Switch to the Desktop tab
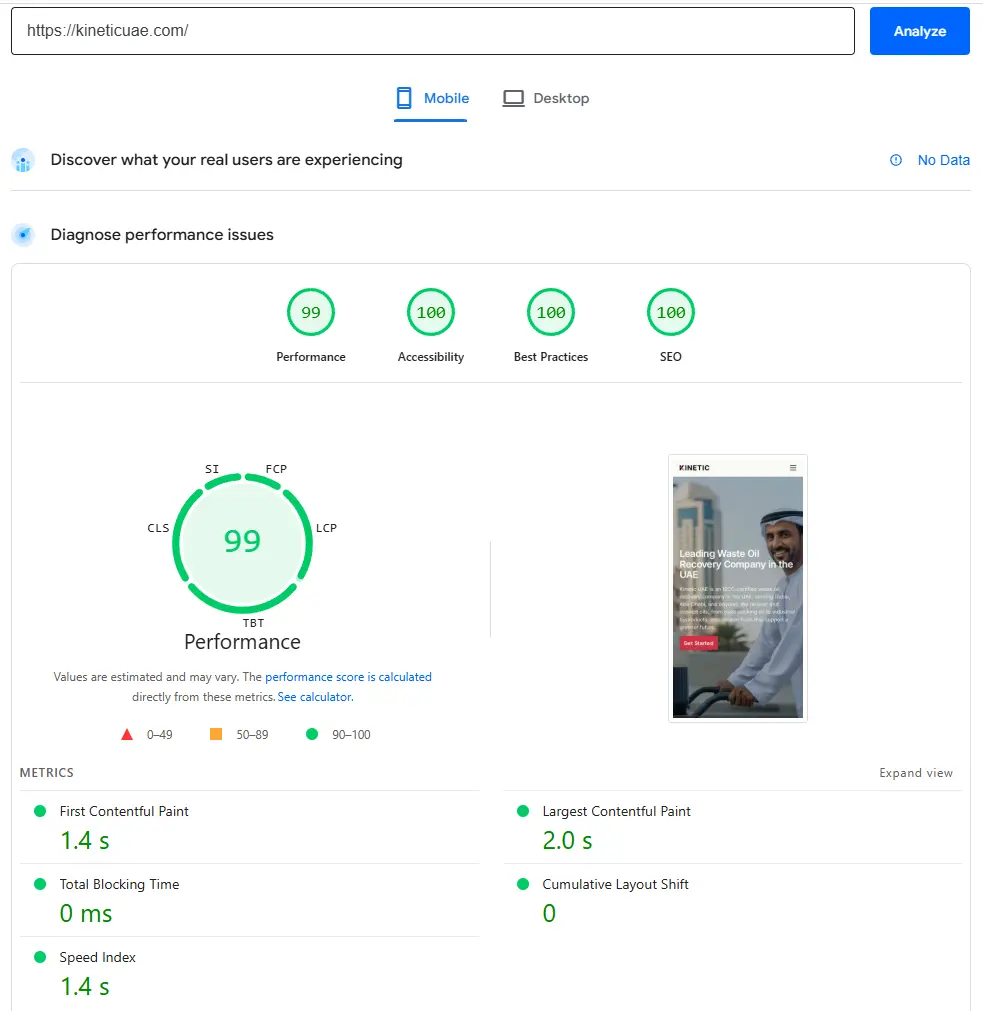 coord(546,98)
